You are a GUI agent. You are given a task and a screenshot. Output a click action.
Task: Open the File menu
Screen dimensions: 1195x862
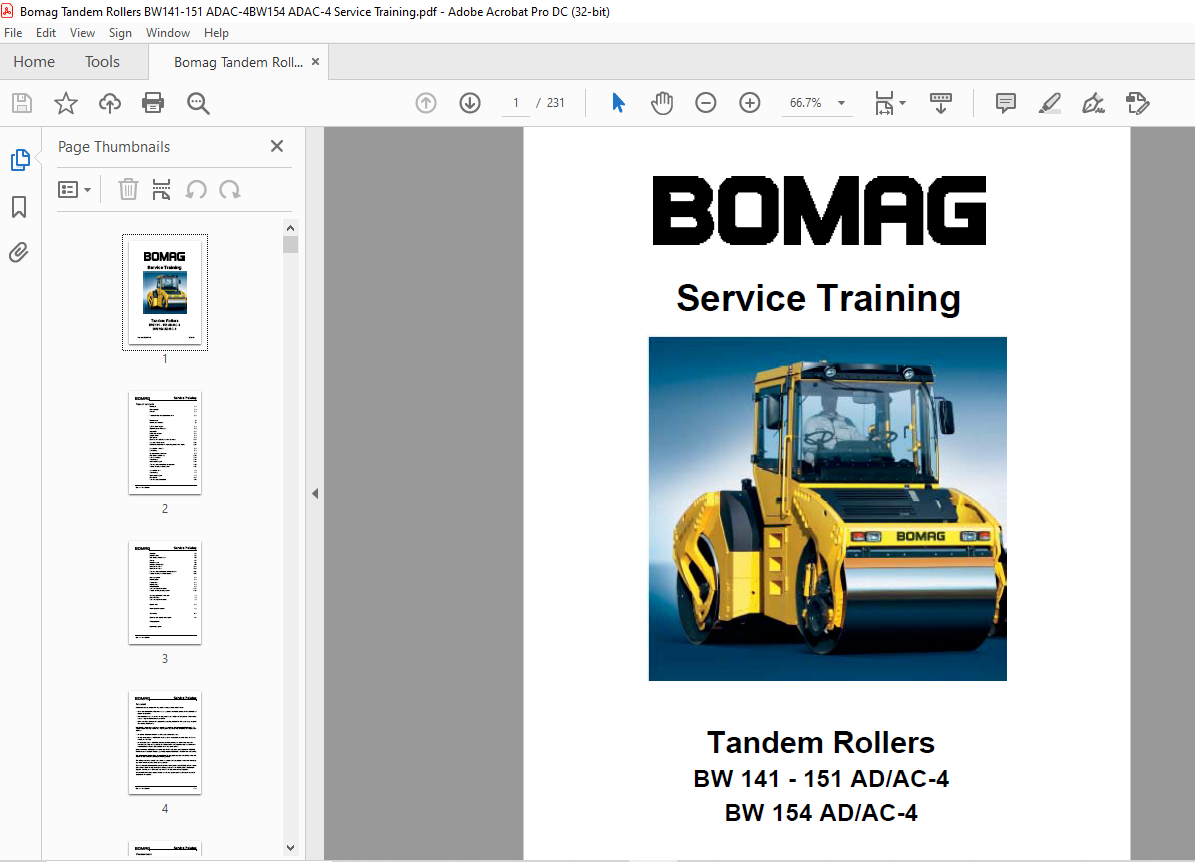(x=13, y=33)
